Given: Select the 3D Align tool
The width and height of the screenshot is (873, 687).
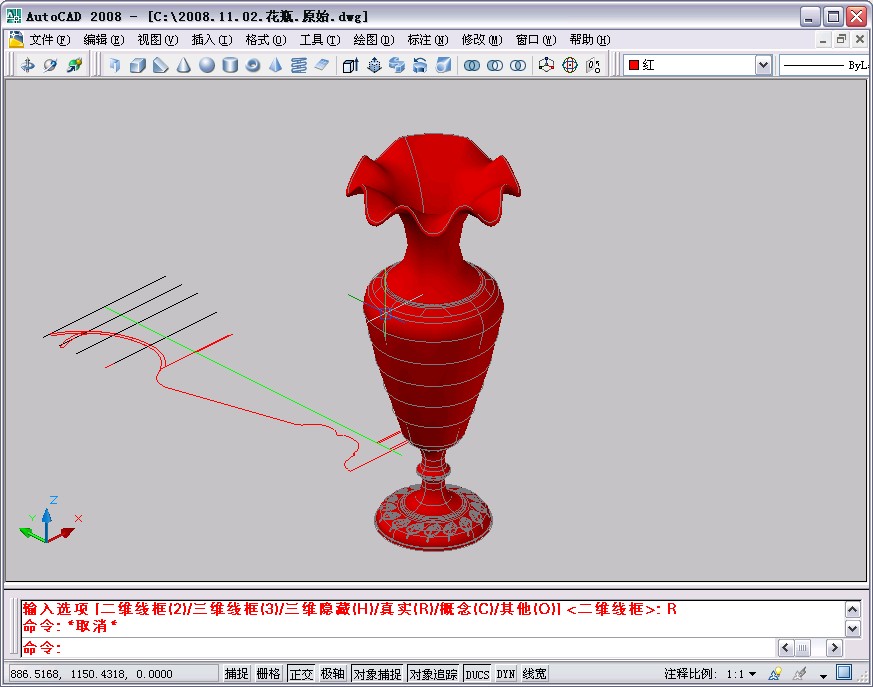Looking at the screenshot, I should pyautogui.click(x=594, y=65).
